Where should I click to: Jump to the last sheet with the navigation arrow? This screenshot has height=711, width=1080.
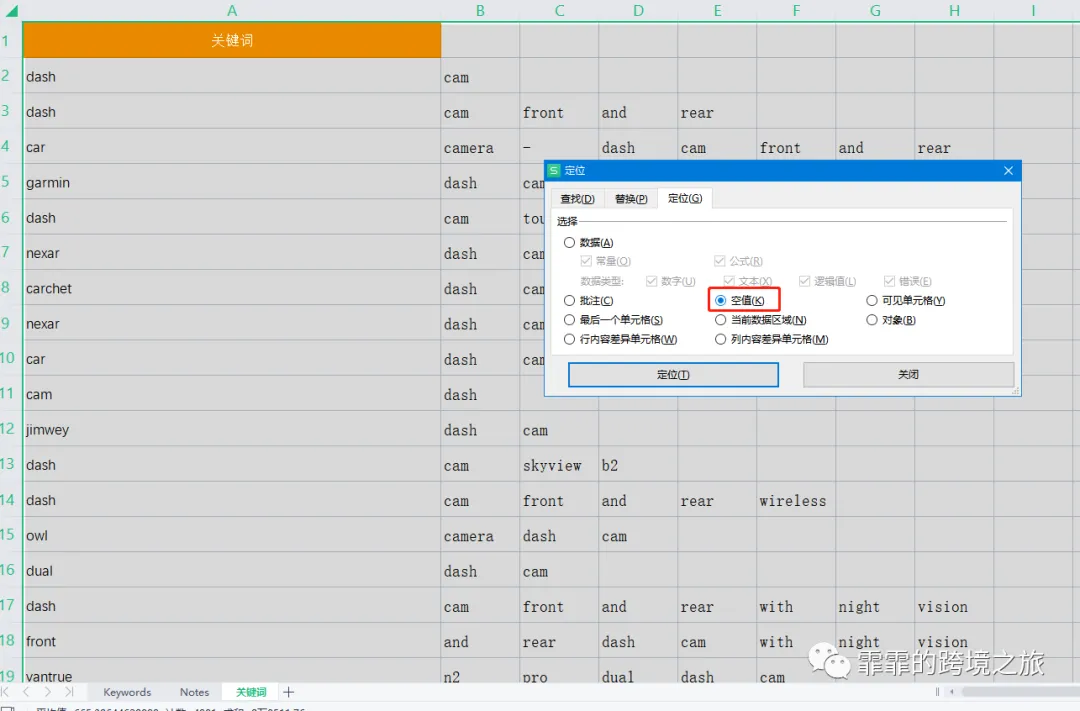tap(69, 692)
